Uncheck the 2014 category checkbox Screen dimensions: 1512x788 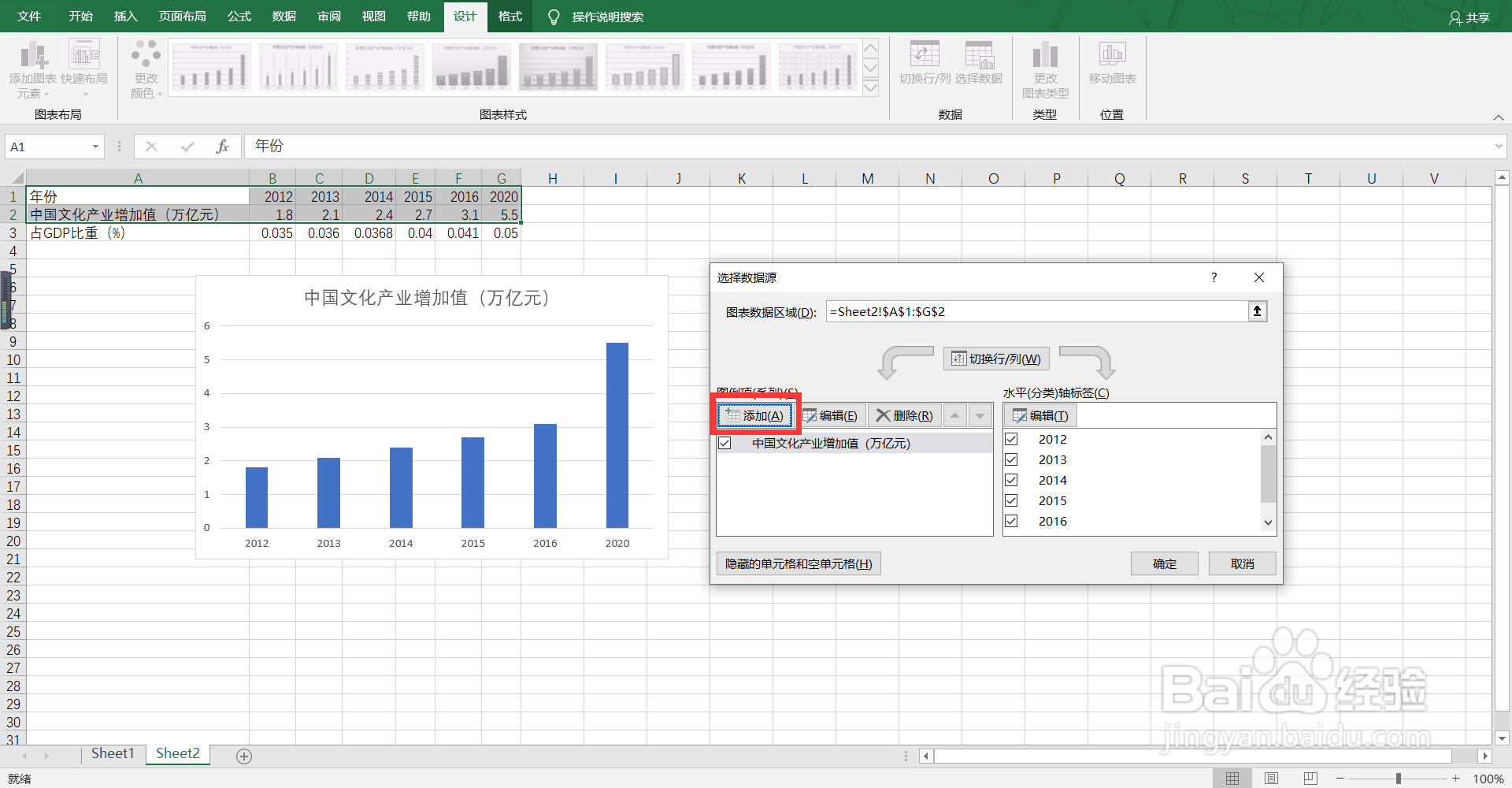pyautogui.click(x=1012, y=480)
